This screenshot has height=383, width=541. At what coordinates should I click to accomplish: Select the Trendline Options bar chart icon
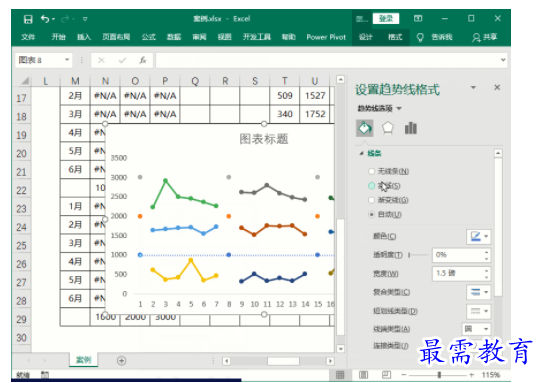[411, 128]
